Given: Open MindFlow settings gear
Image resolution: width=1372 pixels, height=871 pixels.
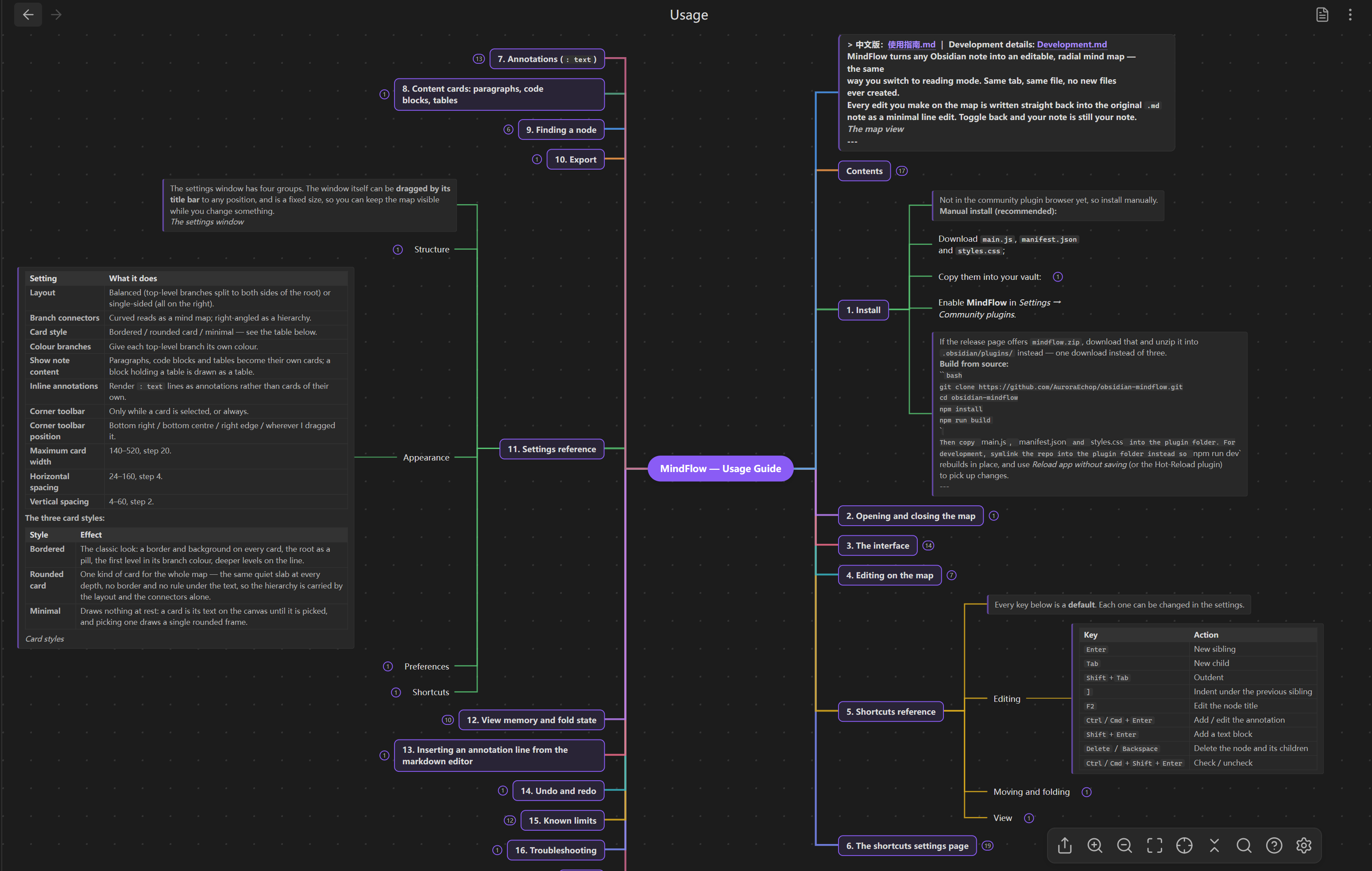Looking at the screenshot, I should 1304,845.
